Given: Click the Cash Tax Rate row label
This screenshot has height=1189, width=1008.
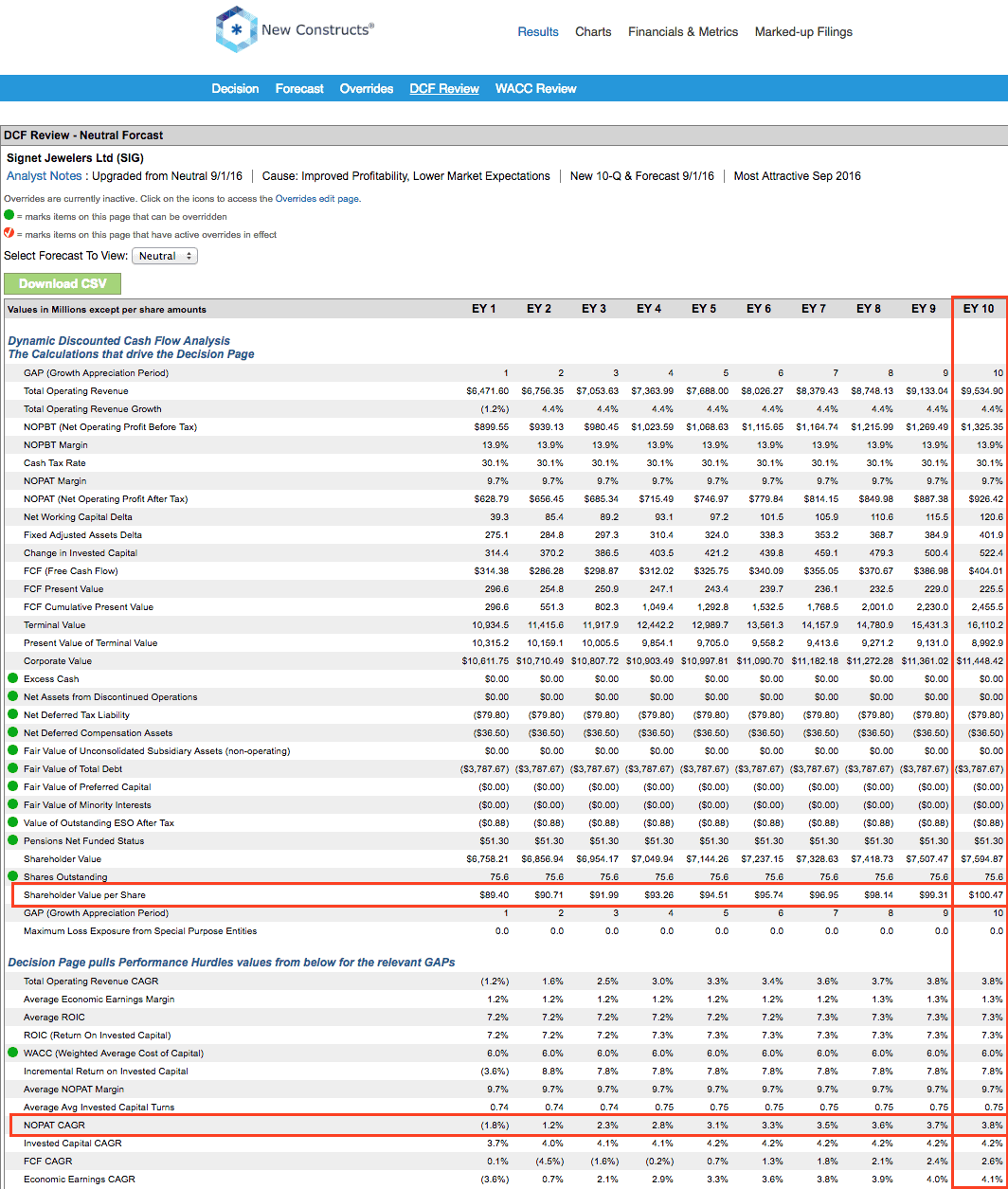Looking at the screenshot, I should click(x=54, y=462).
